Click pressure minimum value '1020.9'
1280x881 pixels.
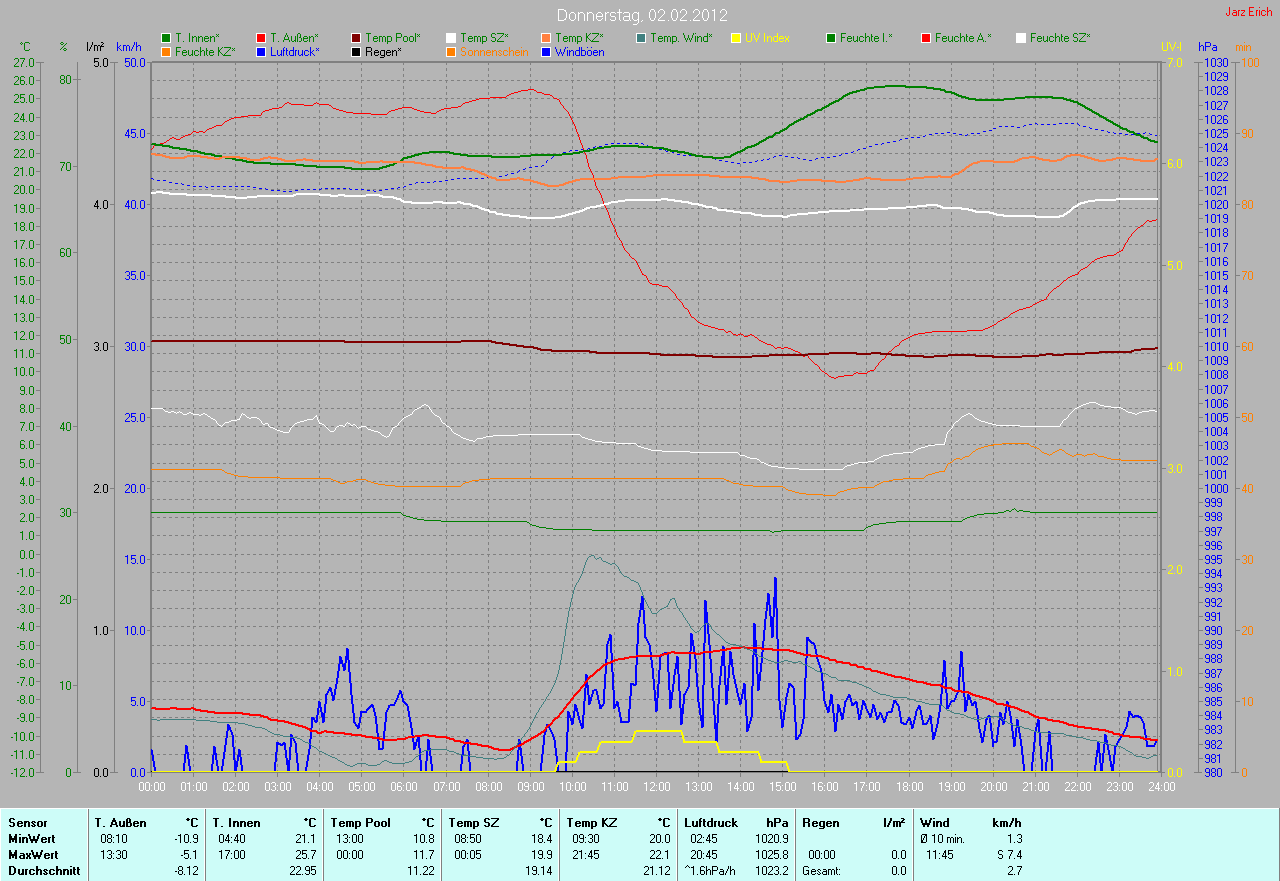772,839
